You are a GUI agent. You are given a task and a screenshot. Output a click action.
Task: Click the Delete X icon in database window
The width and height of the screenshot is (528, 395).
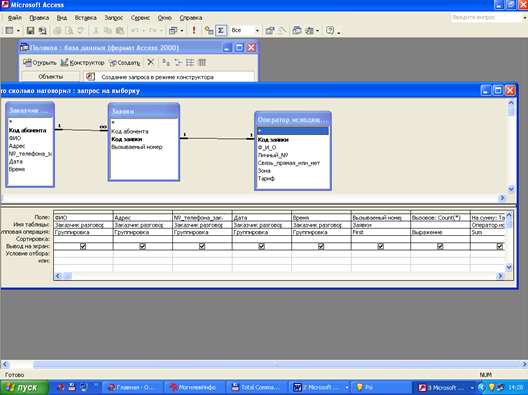click(x=151, y=62)
